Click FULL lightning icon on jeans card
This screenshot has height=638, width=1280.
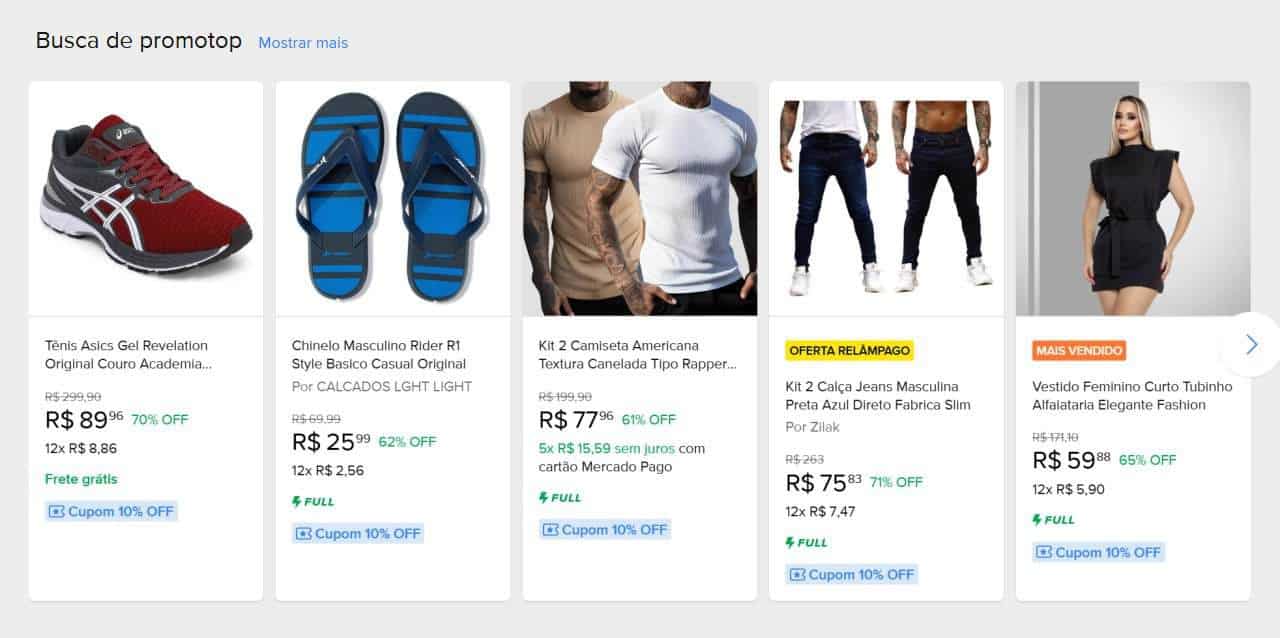(790, 543)
